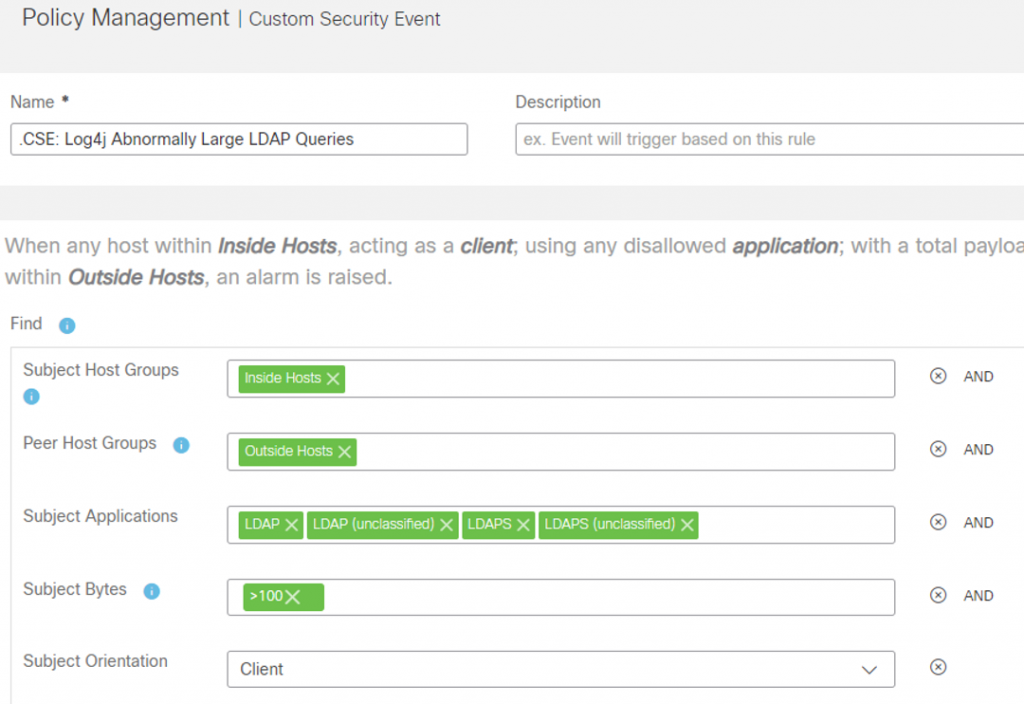Viewport: 1024px width, 704px height.
Task: Remove the Peer Host Groups condition row
Action: point(938,450)
